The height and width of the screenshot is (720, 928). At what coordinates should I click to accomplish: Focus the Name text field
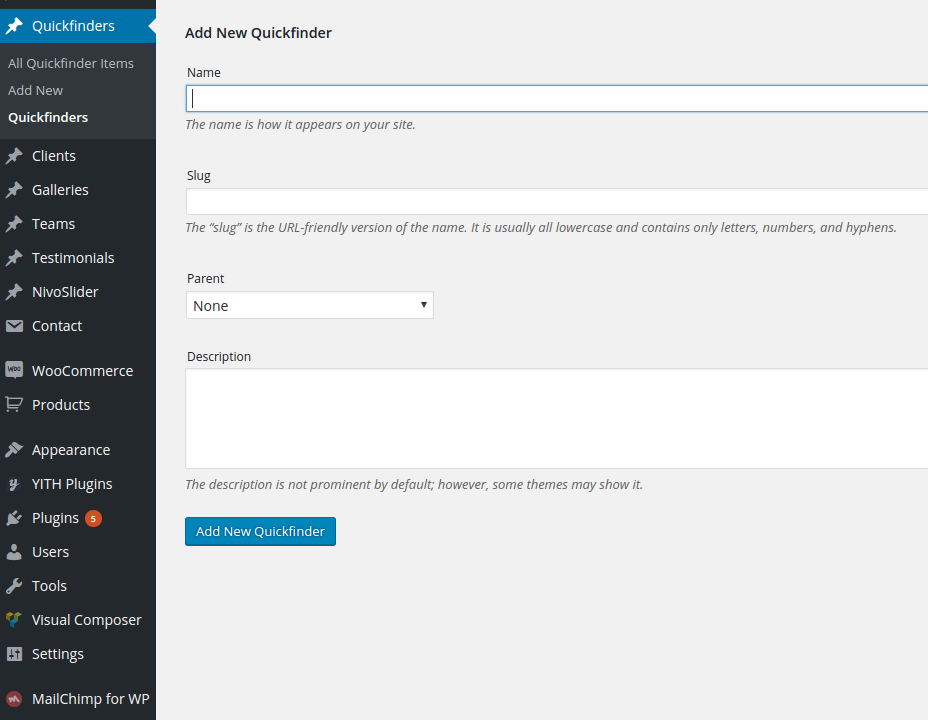coord(556,98)
